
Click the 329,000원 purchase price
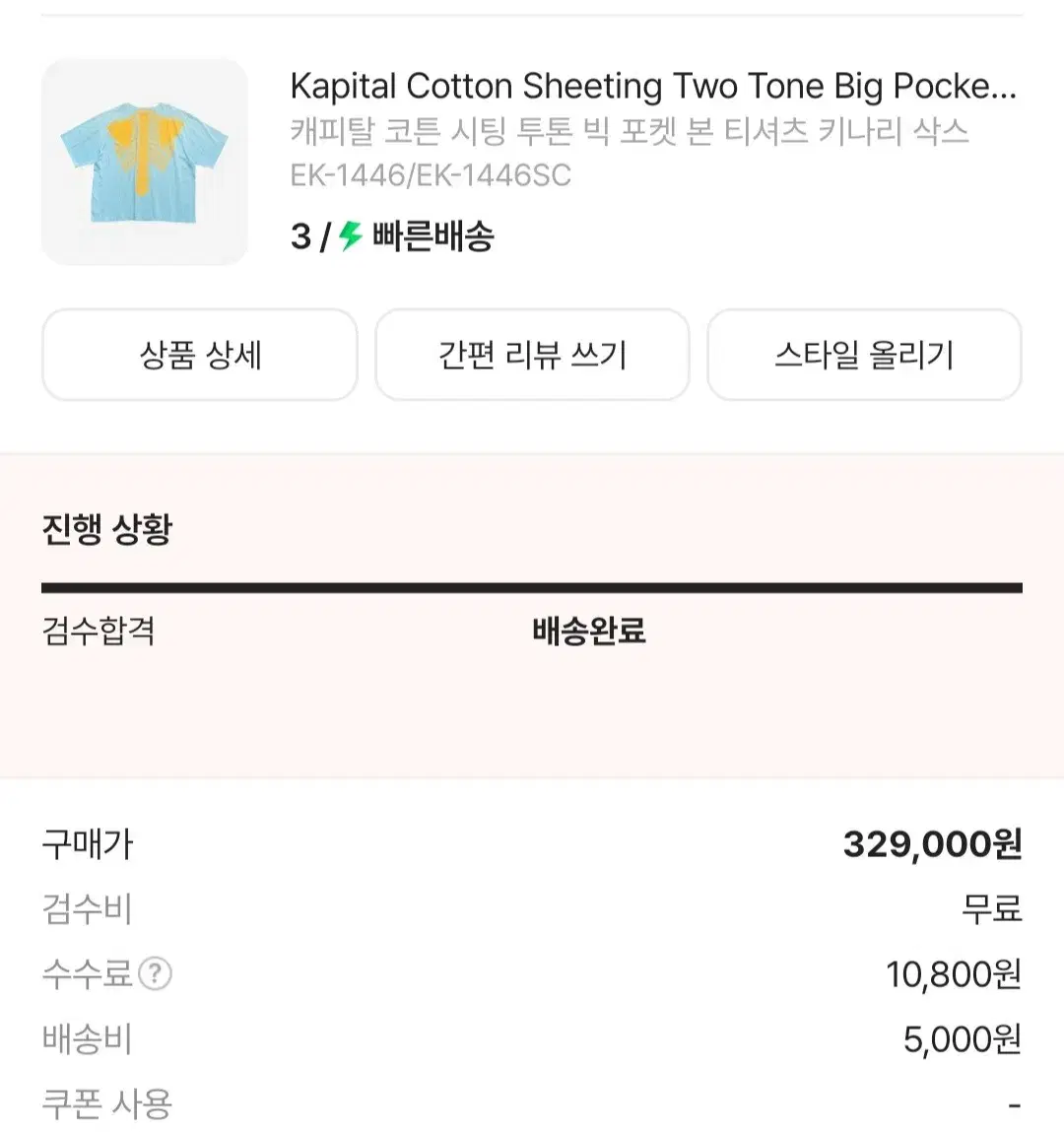(932, 844)
